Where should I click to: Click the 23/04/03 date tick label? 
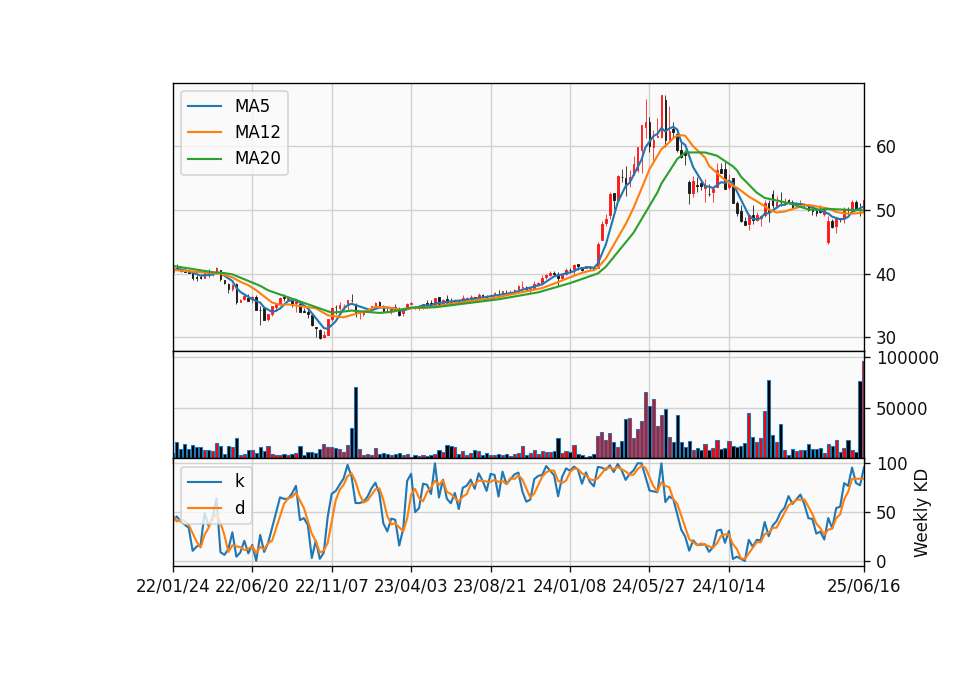click(410, 586)
